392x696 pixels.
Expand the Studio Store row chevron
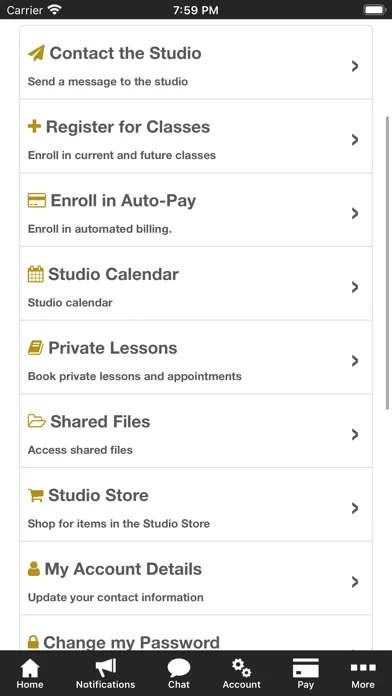pos(355,508)
